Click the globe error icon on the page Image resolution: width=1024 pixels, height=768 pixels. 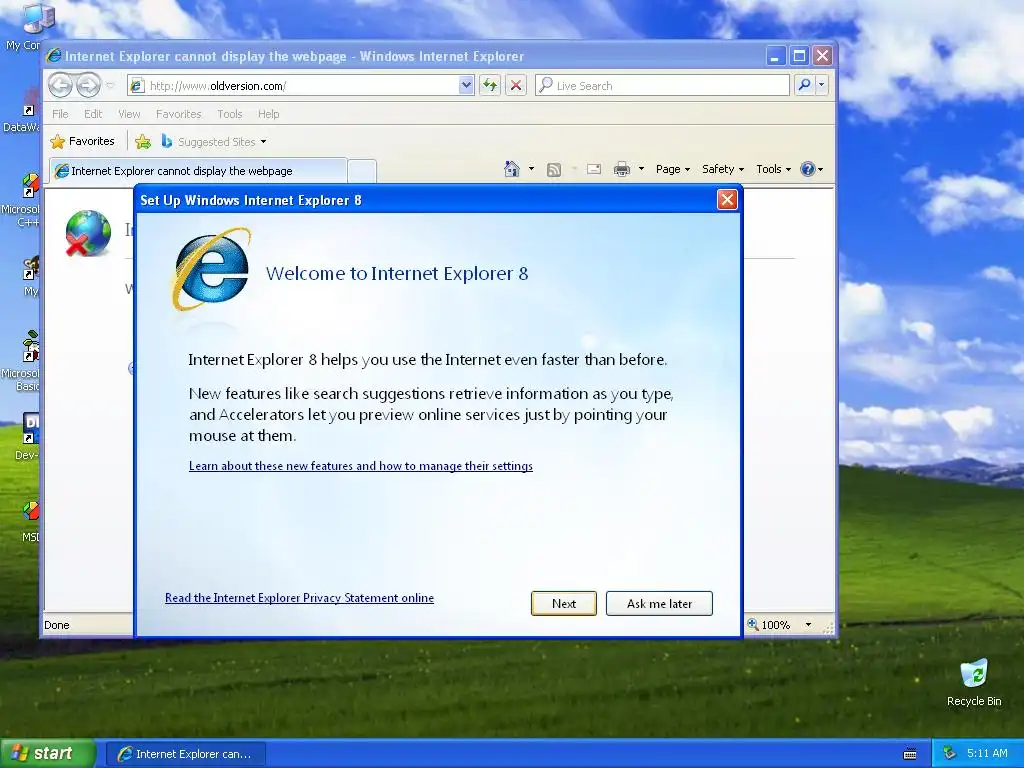(x=88, y=233)
